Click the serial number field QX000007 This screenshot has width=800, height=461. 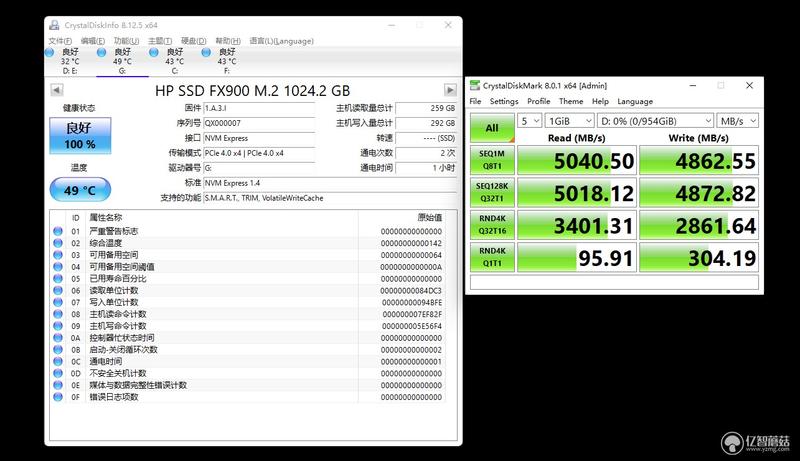[x=259, y=123]
